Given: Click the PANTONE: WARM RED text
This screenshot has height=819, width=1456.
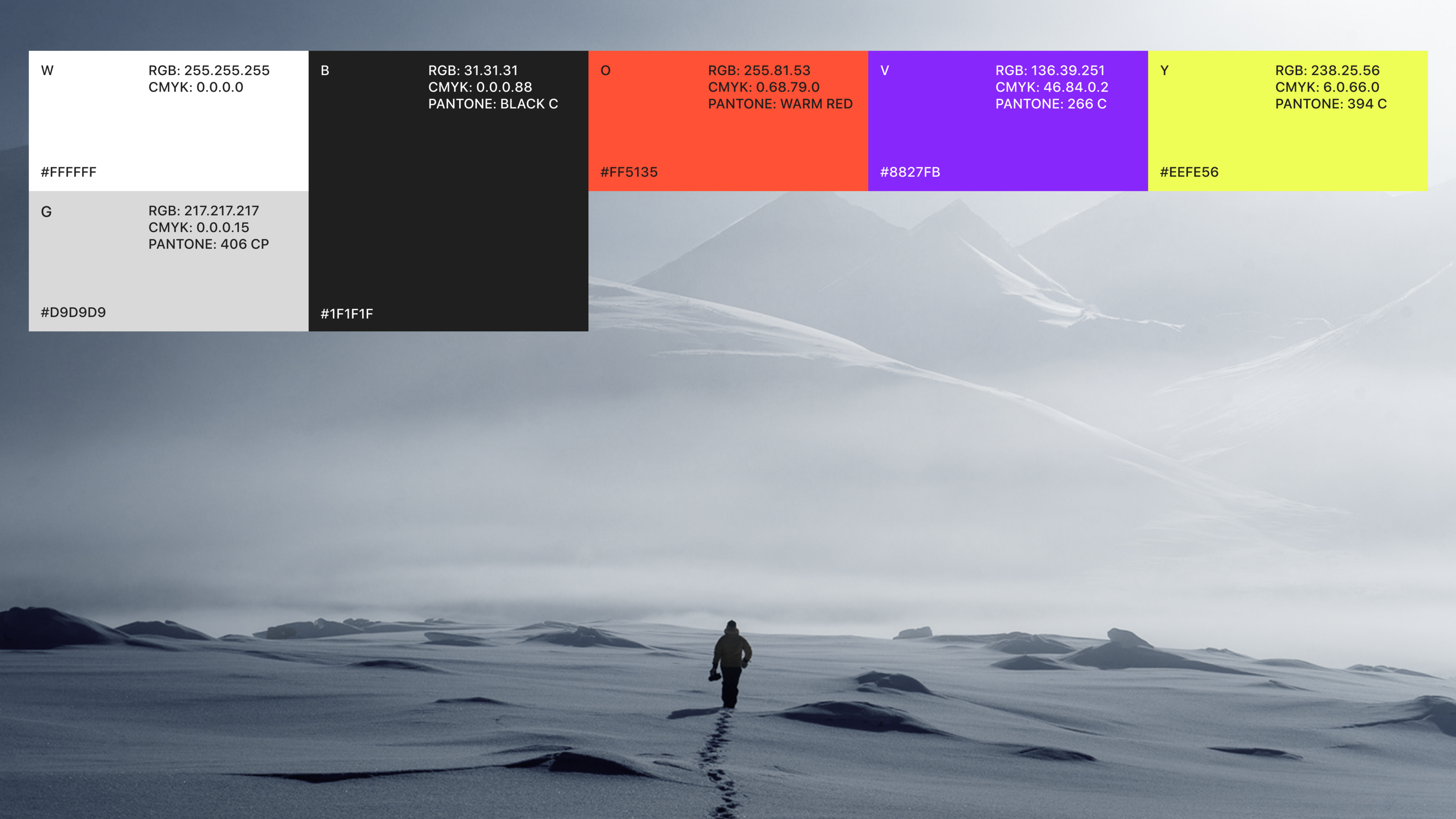Looking at the screenshot, I should tap(780, 104).
